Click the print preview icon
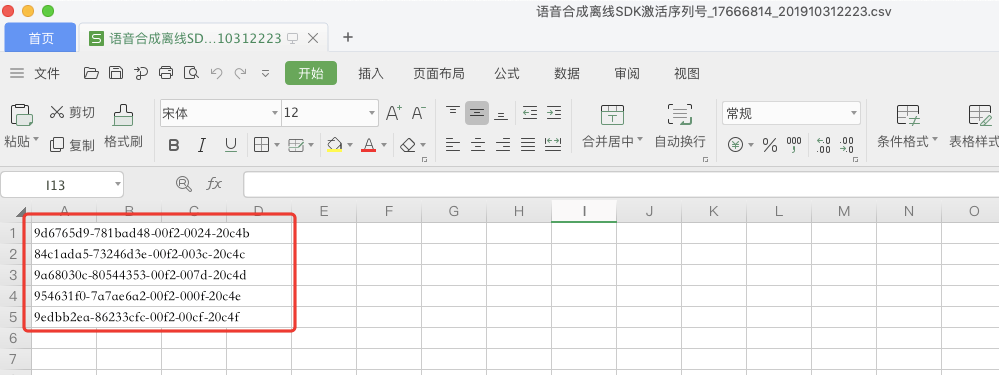The width and height of the screenshot is (999, 375). pos(190,73)
